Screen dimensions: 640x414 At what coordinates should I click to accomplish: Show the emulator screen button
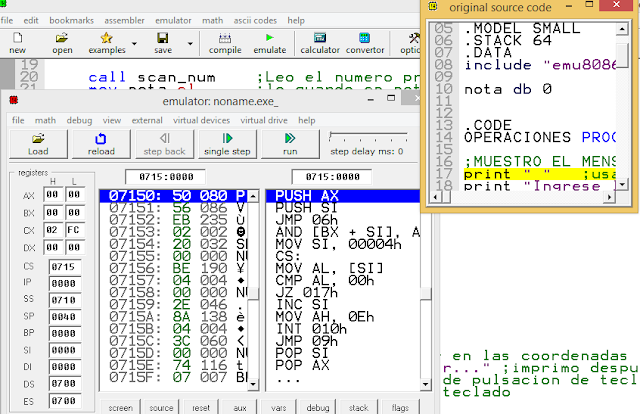click(121, 407)
